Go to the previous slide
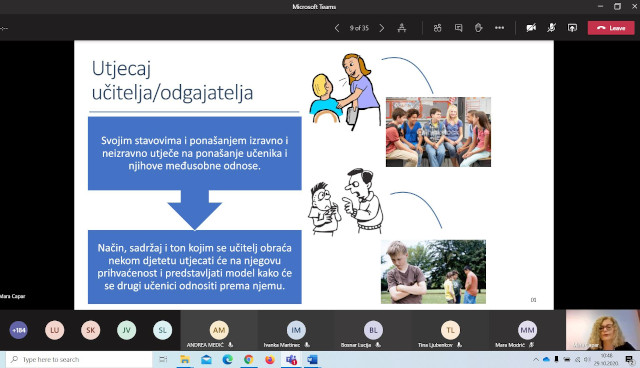 click(x=337, y=28)
